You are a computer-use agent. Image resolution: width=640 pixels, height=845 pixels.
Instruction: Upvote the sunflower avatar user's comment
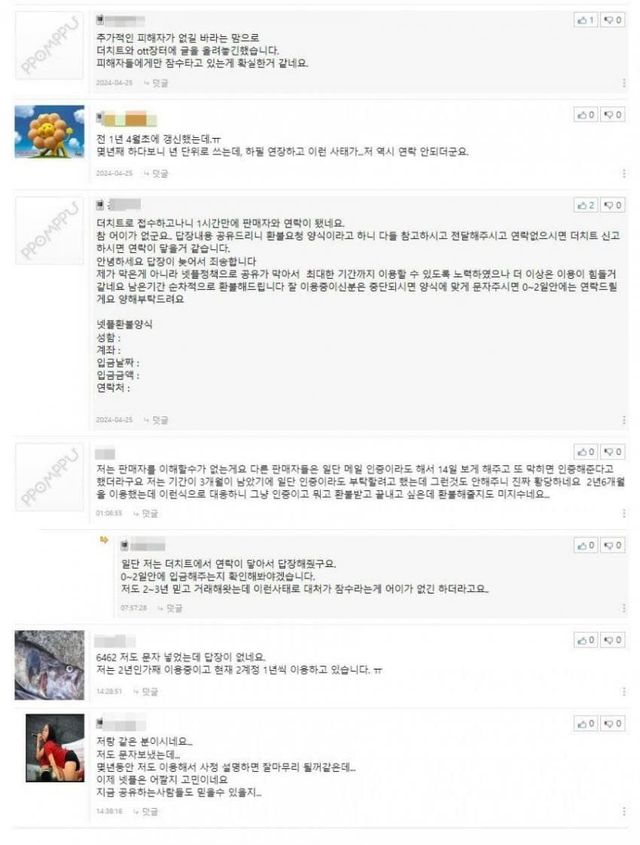586,115
